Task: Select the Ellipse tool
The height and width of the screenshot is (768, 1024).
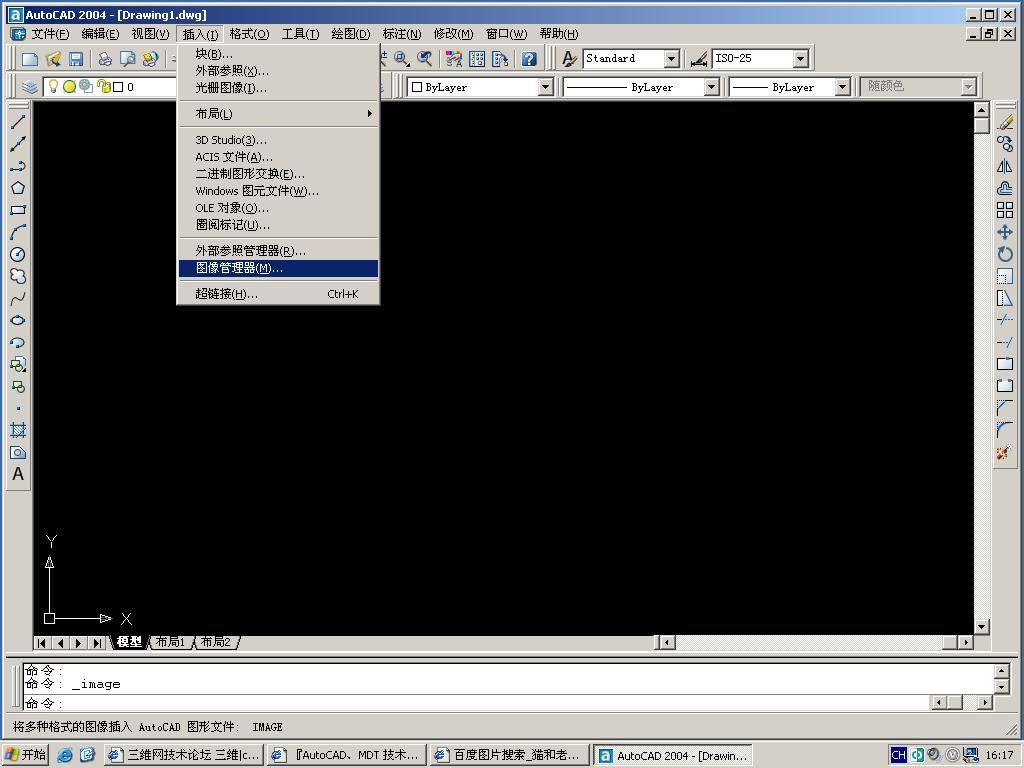Action: click(x=18, y=320)
